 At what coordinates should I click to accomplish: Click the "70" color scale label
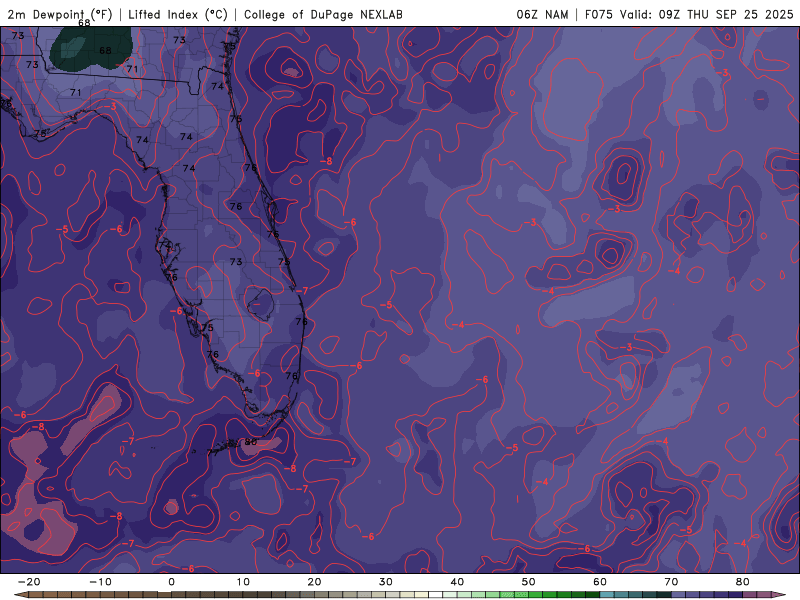tap(671, 582)
